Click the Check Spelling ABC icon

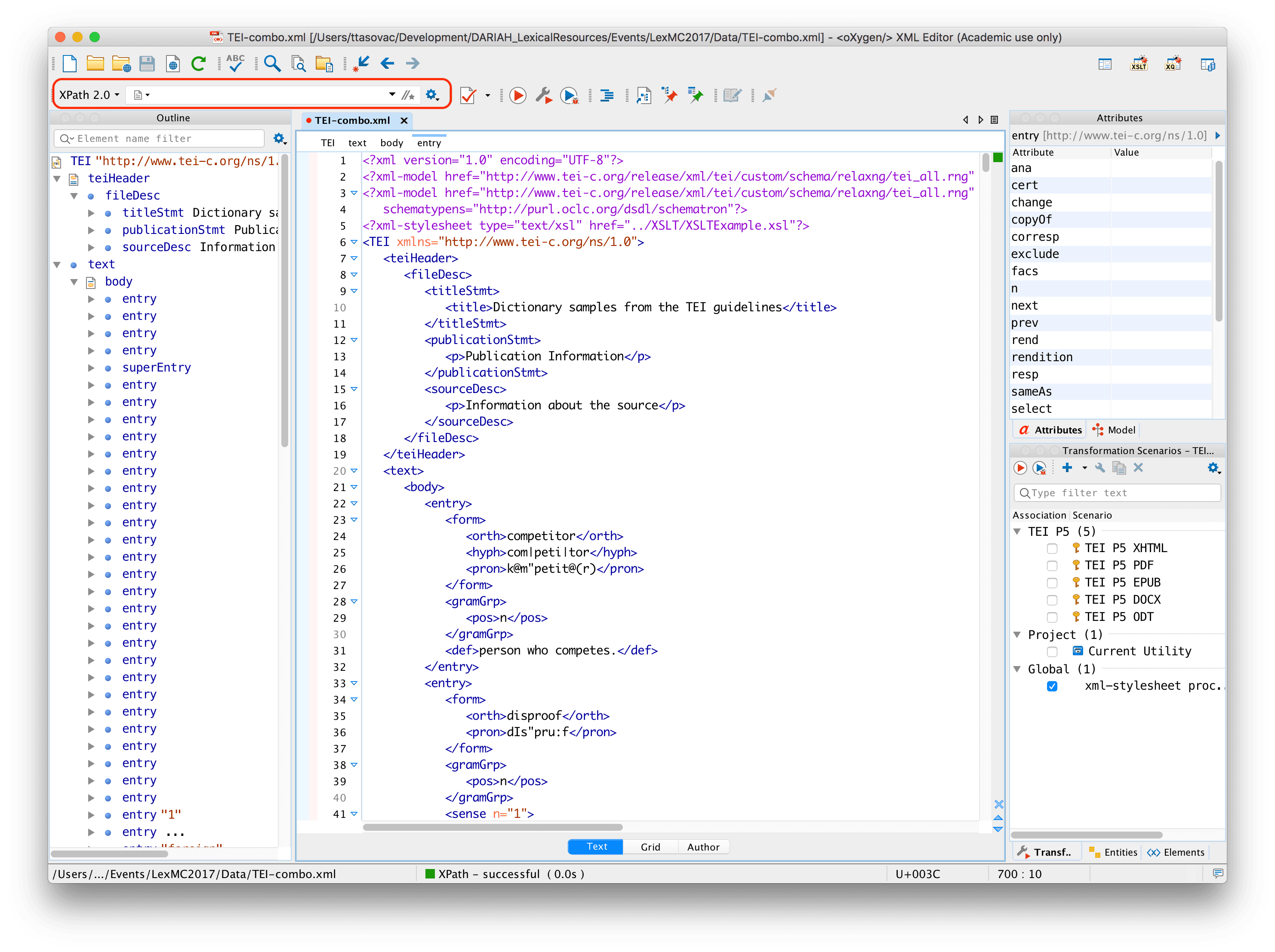(x=235, y=63)
